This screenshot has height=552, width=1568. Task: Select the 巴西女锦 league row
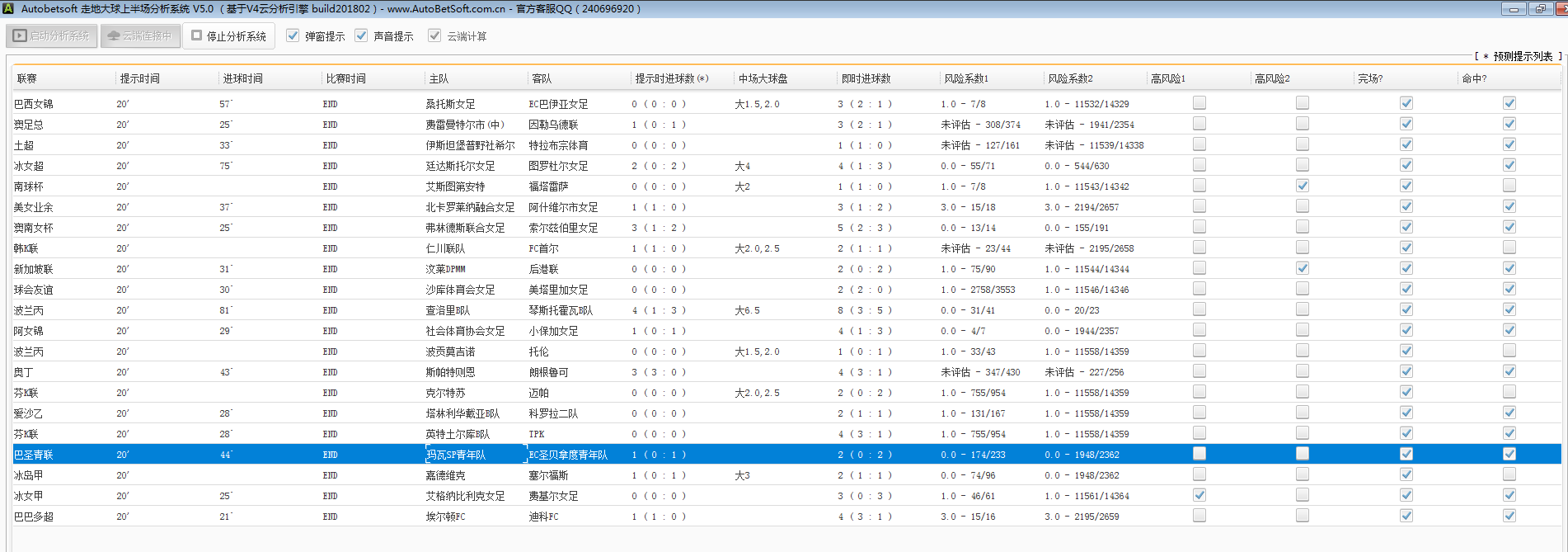tap(34, 104)
